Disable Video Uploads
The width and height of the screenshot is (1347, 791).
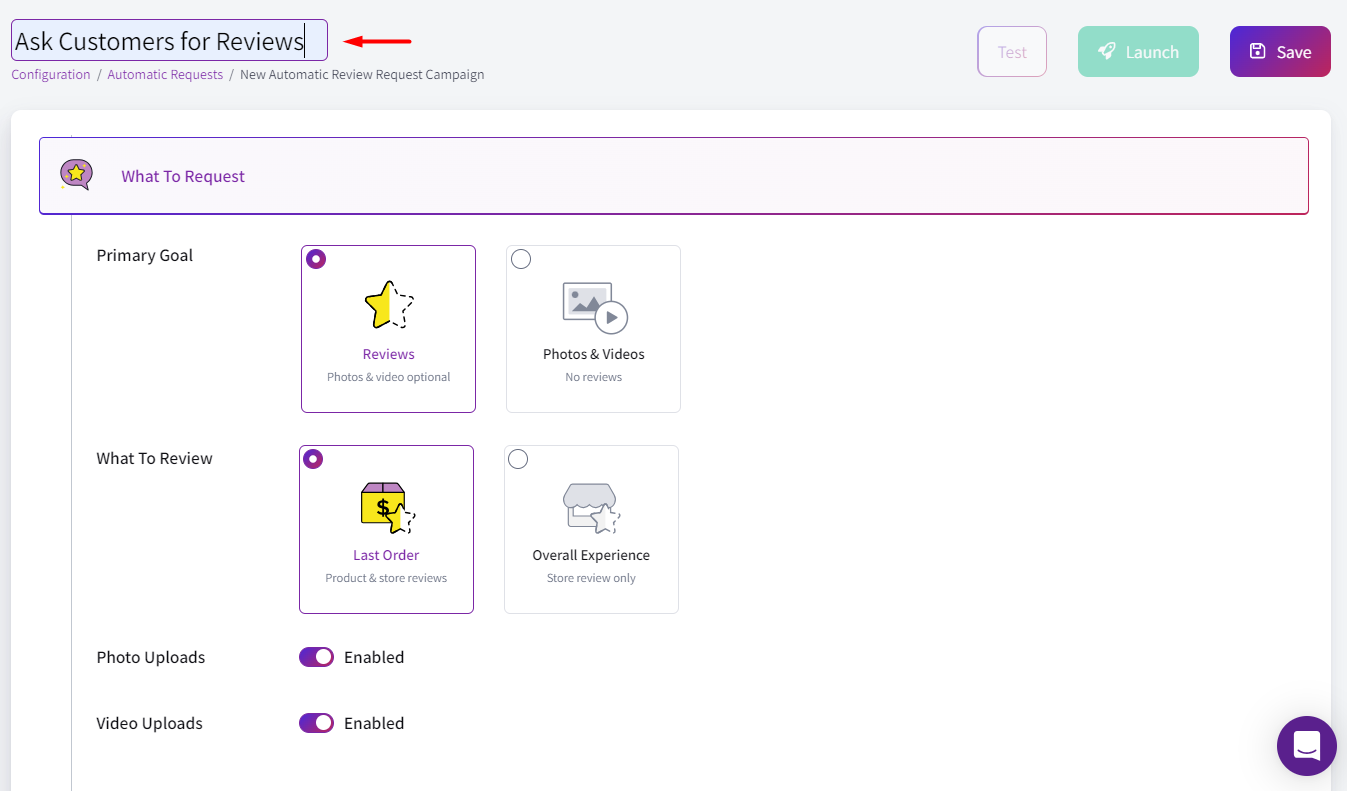coord(316,723)
